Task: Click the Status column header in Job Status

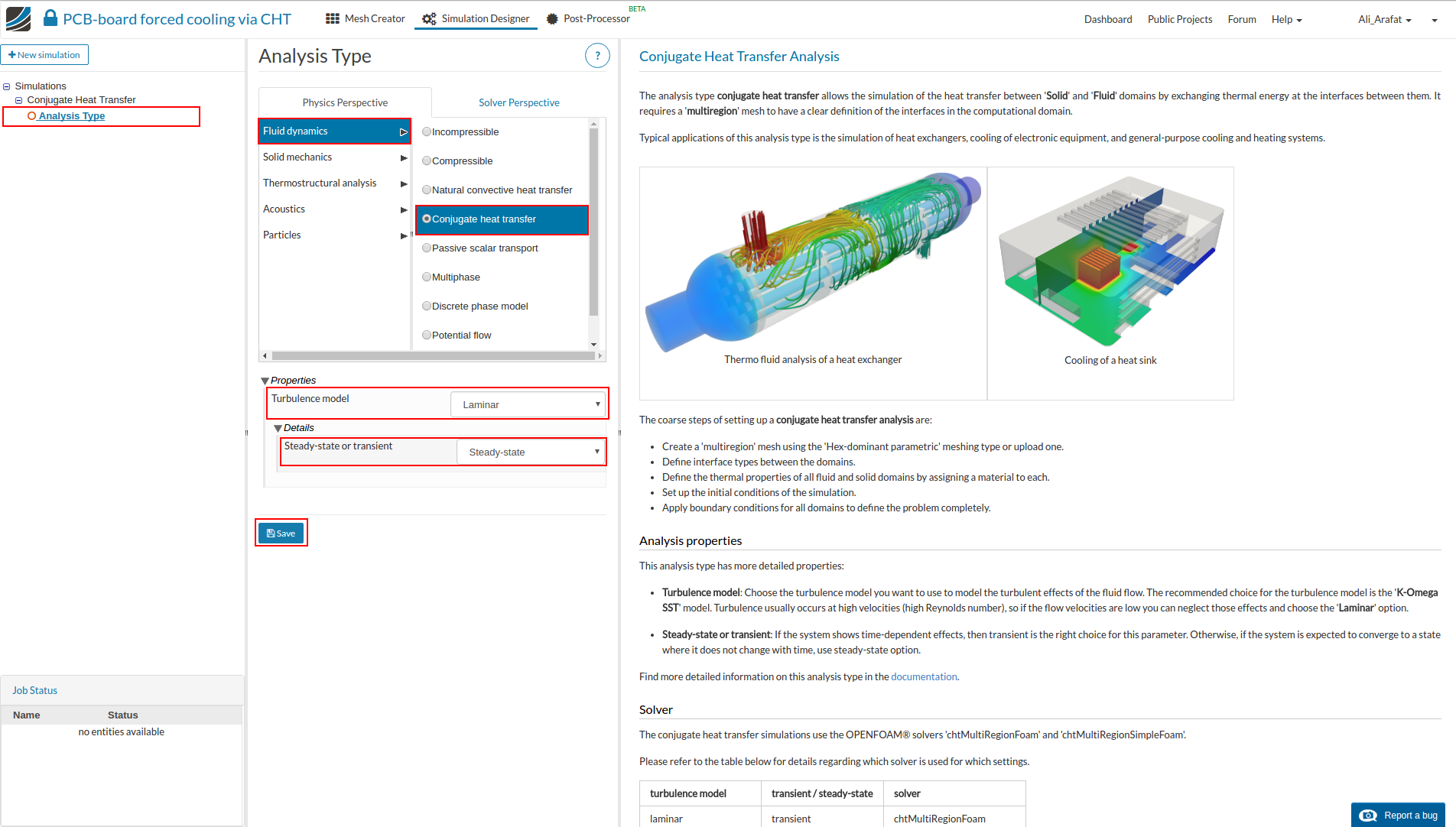Action: coord(123,715)
